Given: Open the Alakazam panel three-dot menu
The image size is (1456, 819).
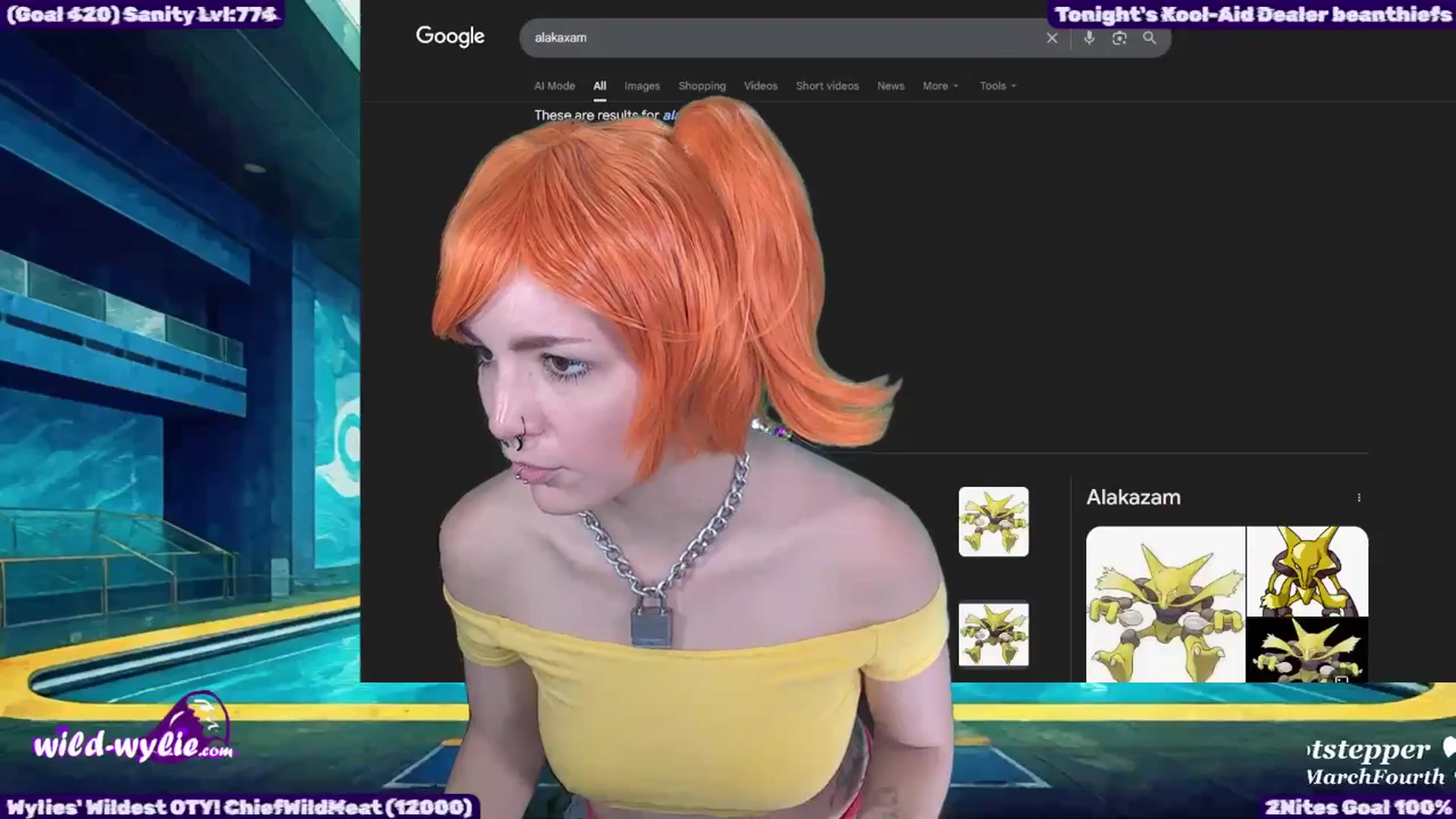Looking at the screenshot, I should (1359, 497).
